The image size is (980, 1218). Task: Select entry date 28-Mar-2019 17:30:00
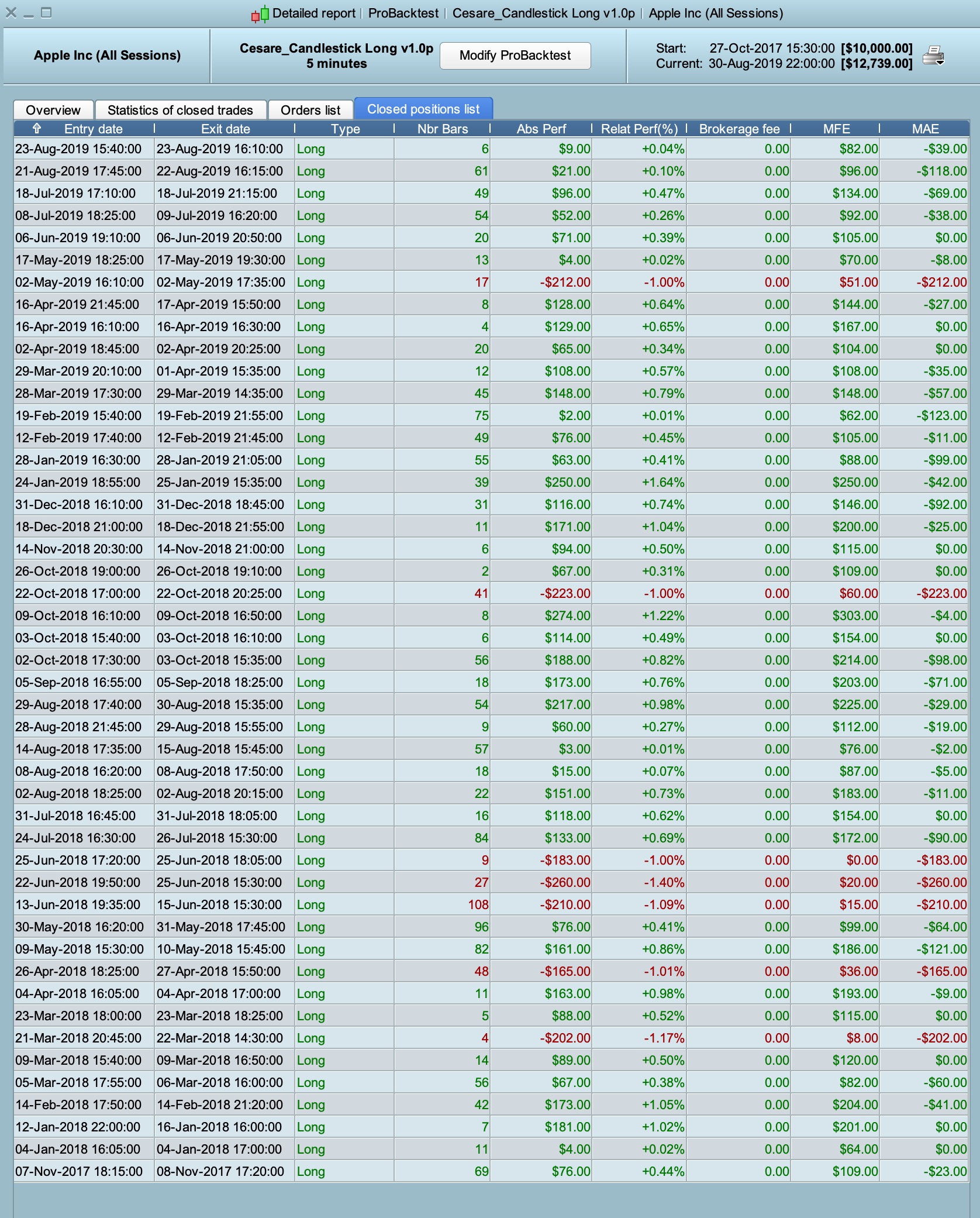tap(78, 394)
